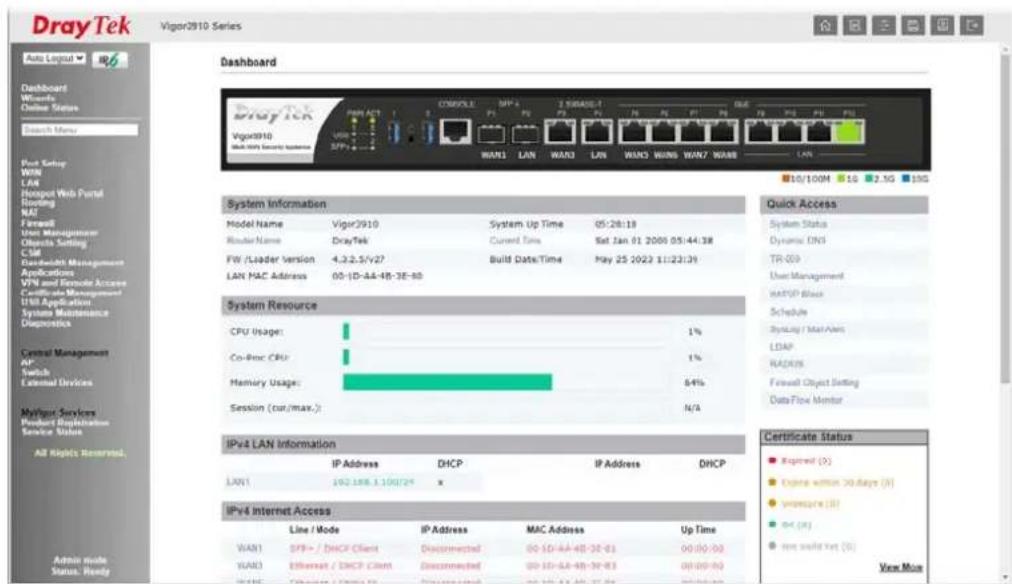1012x584 pixels.
Task: Click the fourth top toolbar icon from the left
Action: coord(913,25)
